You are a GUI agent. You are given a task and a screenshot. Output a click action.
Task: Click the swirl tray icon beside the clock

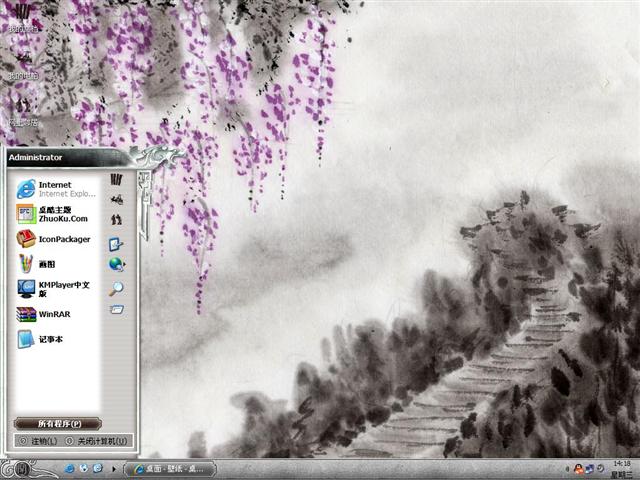(600, 468)
